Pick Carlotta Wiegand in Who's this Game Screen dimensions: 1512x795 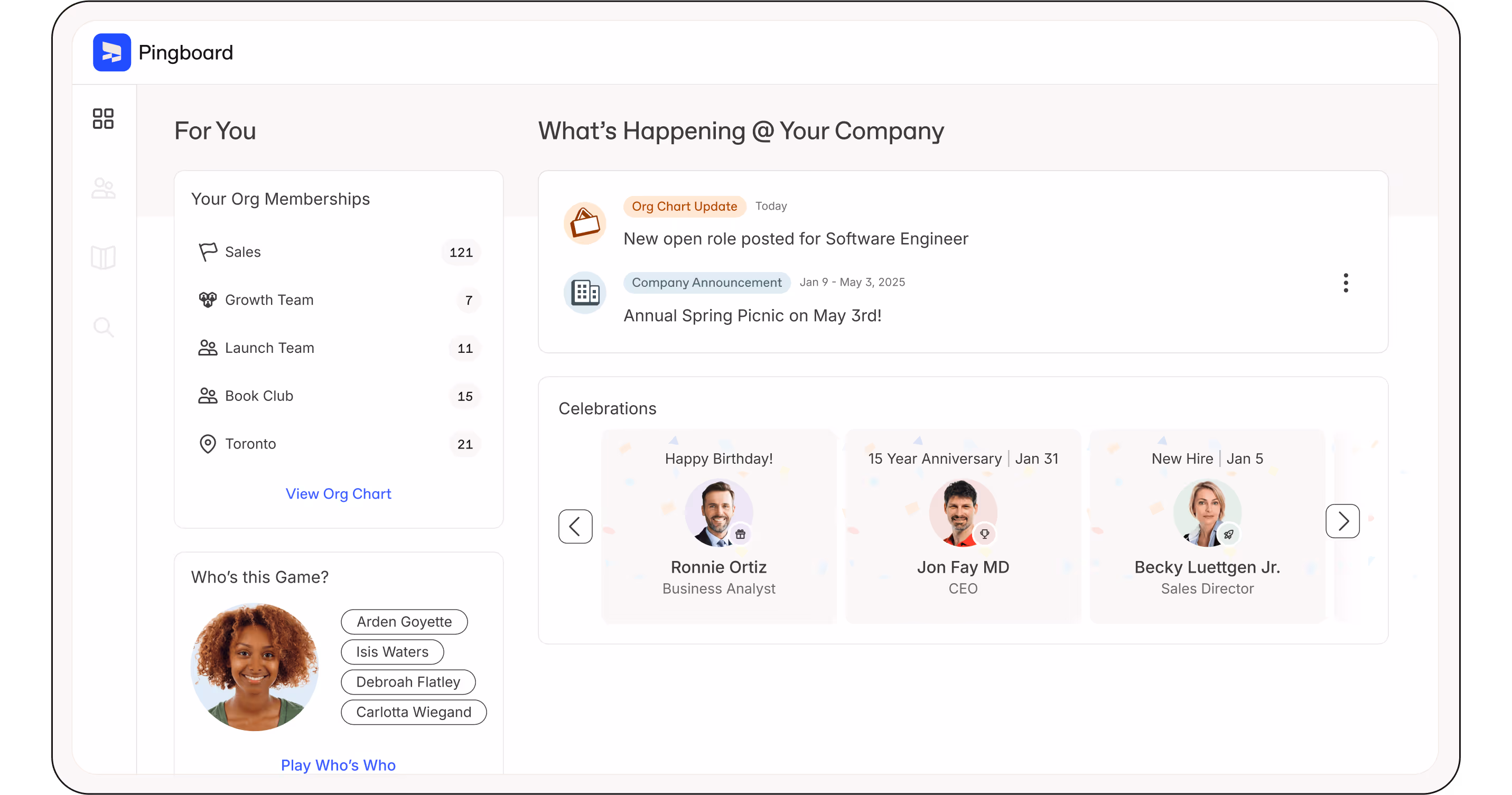tap(413, 712)
